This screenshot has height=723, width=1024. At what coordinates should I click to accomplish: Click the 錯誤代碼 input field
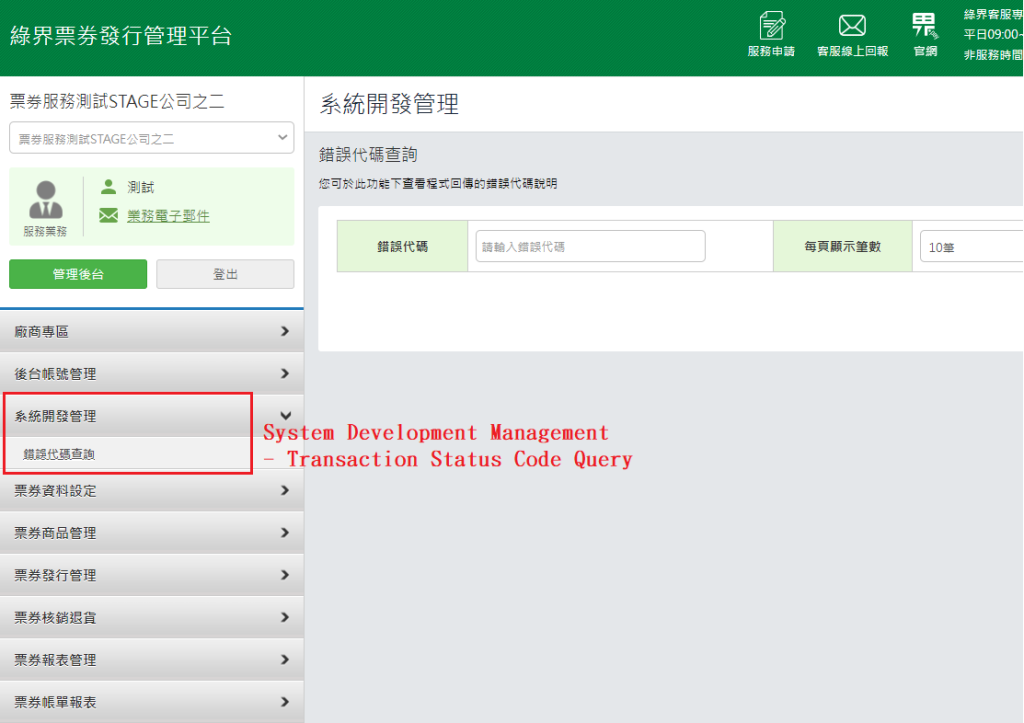[x=589, y=245]
